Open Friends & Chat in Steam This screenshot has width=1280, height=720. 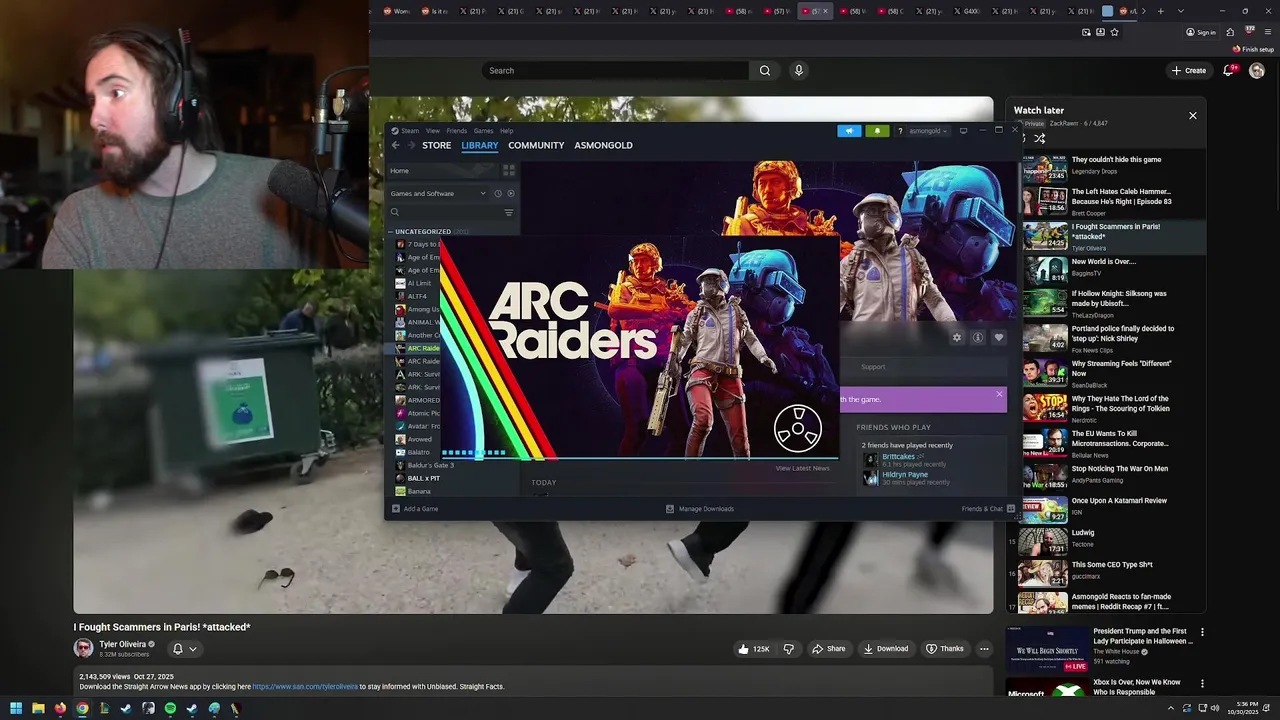click(x=988, y=509)
